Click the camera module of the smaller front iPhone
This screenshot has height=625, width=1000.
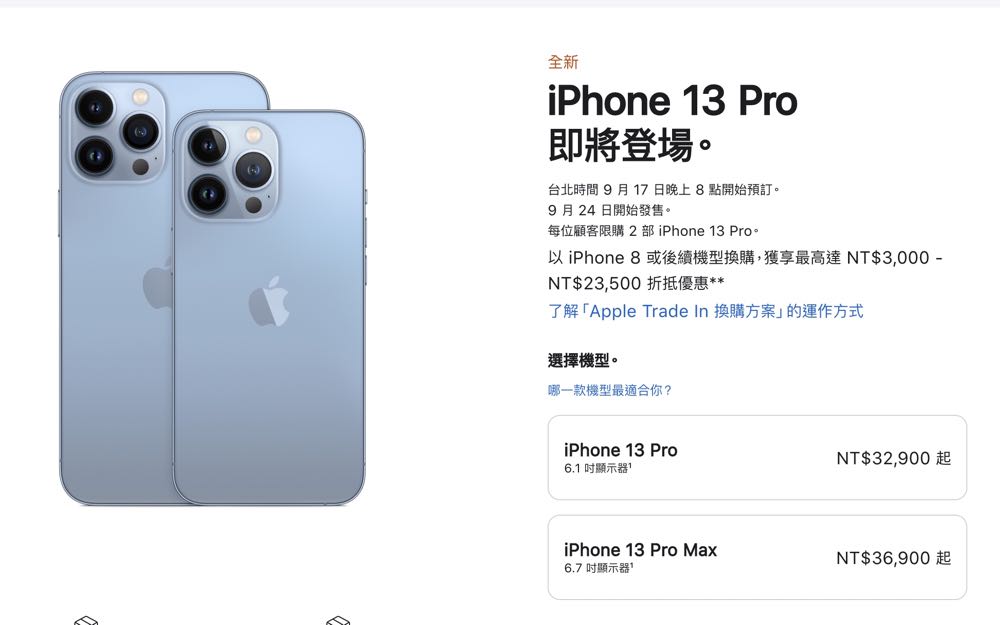point(231,171)
